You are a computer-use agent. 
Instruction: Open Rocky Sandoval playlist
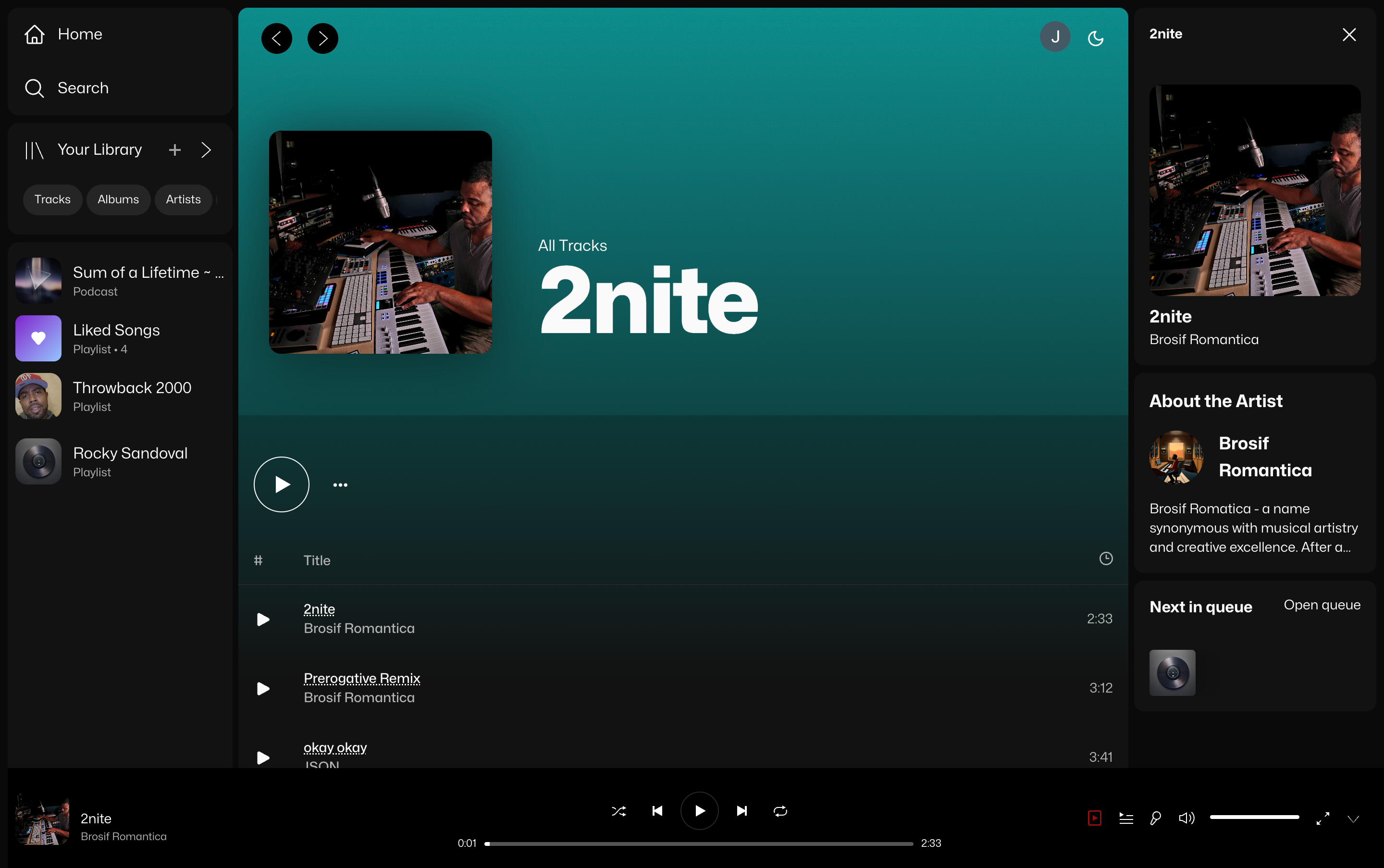pyautogui.click(x=120, y=461)
